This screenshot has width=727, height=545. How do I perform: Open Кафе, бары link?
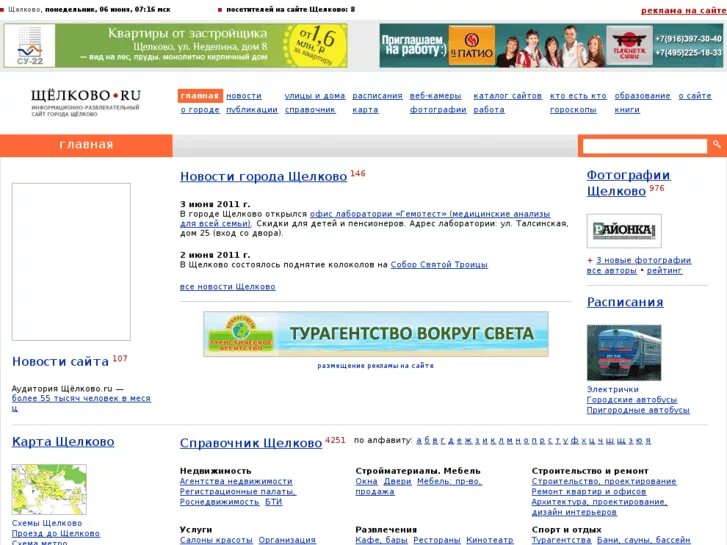point(382,540)
